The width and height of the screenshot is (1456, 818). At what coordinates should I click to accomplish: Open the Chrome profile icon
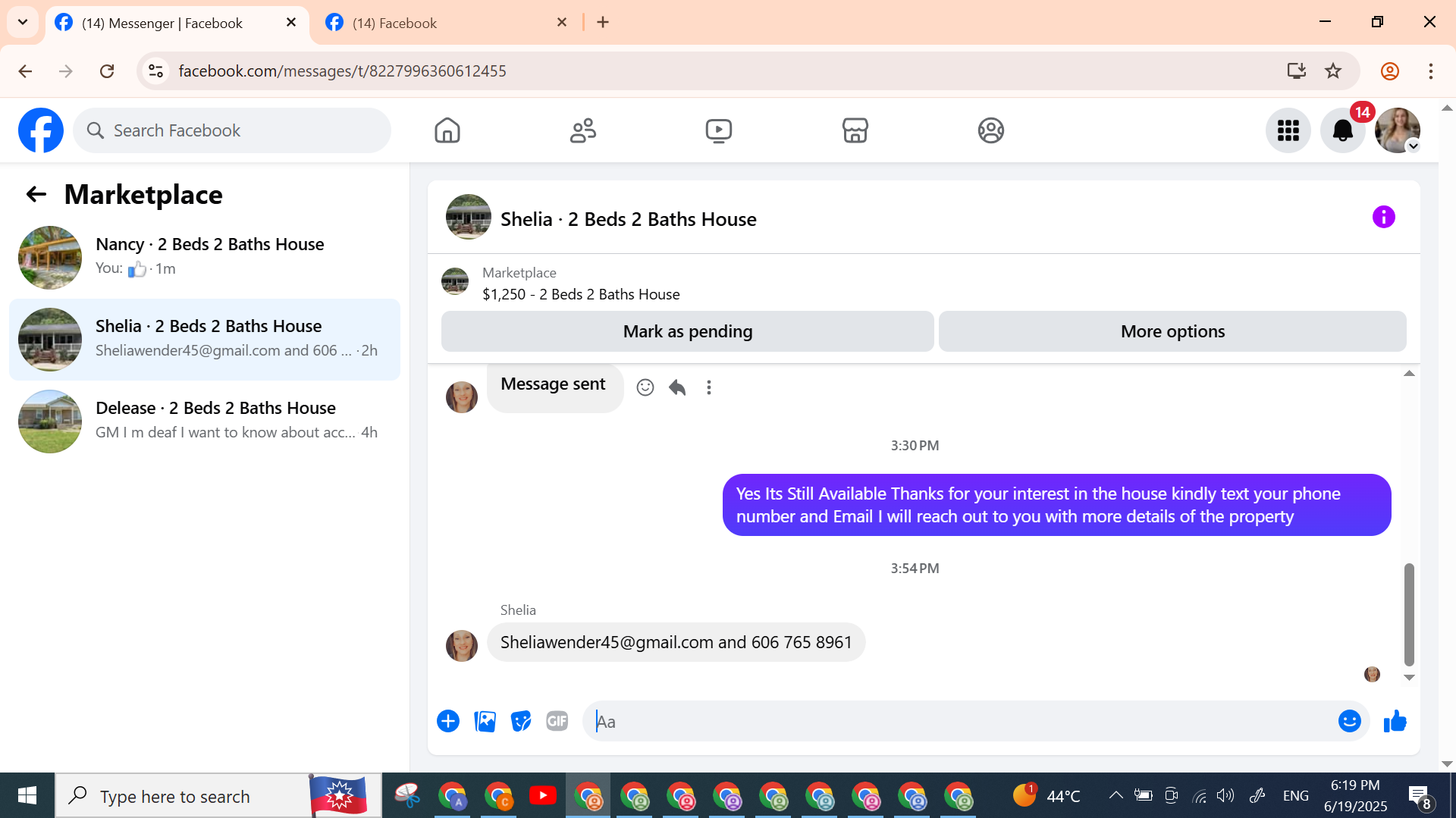(x=1390, y=71)
